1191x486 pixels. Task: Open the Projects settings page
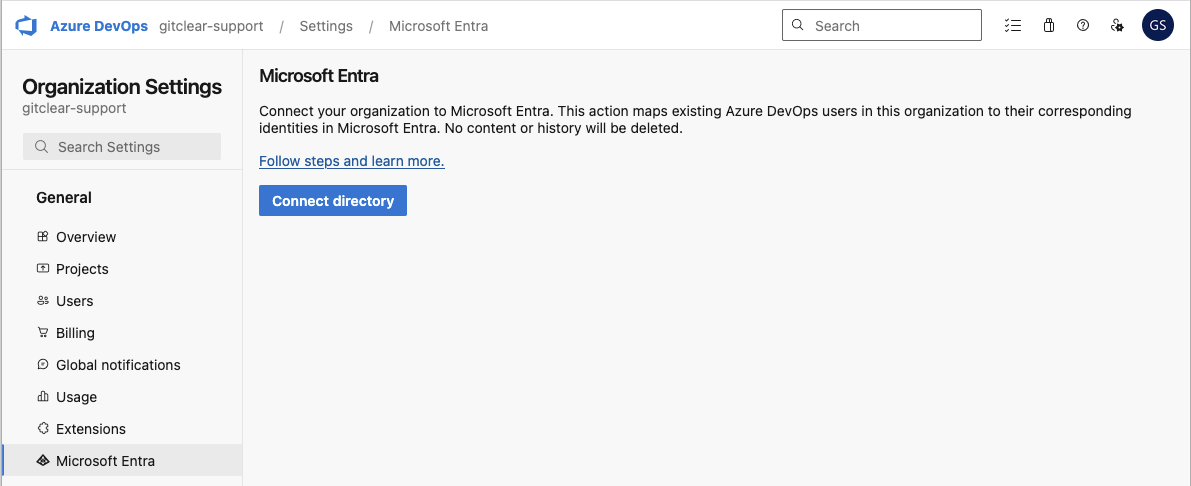click(x=82, y=269)
